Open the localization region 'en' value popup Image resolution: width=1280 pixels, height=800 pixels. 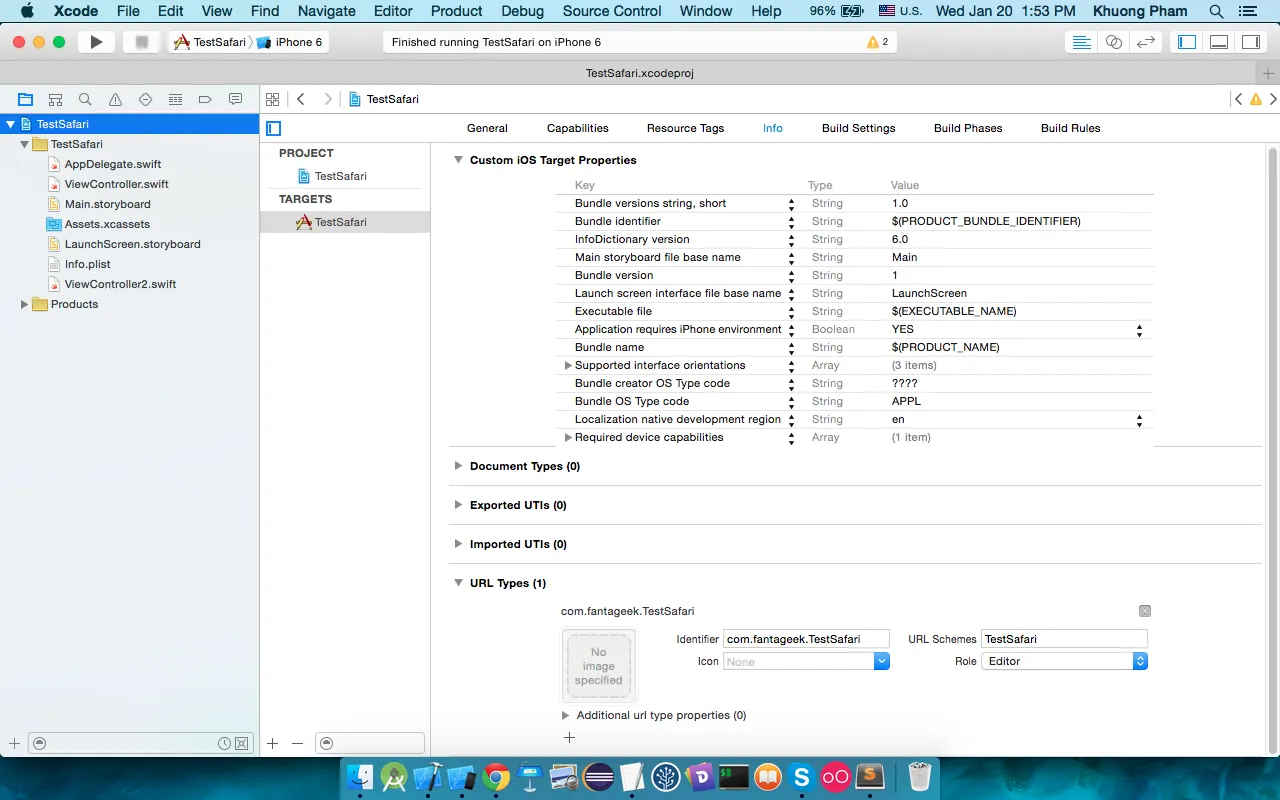tap(1139, 421)
